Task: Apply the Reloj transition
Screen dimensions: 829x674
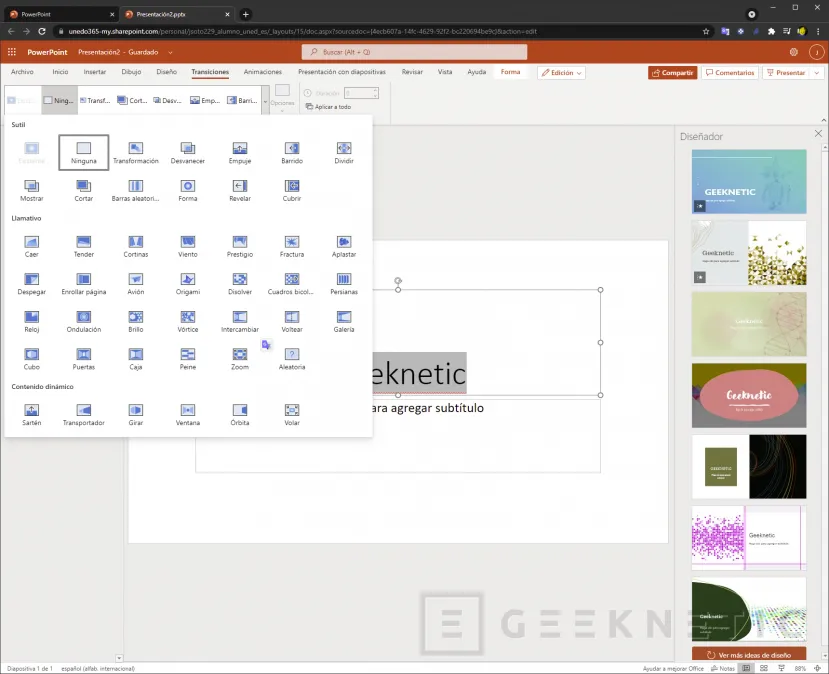Action: (32, 321)
